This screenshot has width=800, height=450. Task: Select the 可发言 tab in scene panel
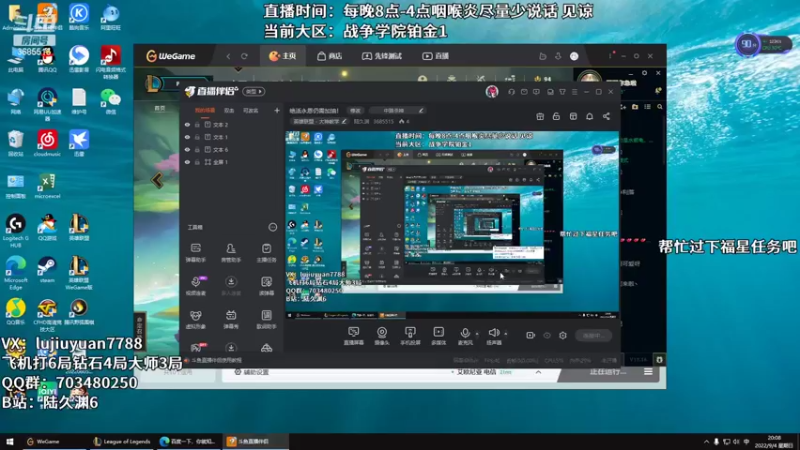point(251,110)
